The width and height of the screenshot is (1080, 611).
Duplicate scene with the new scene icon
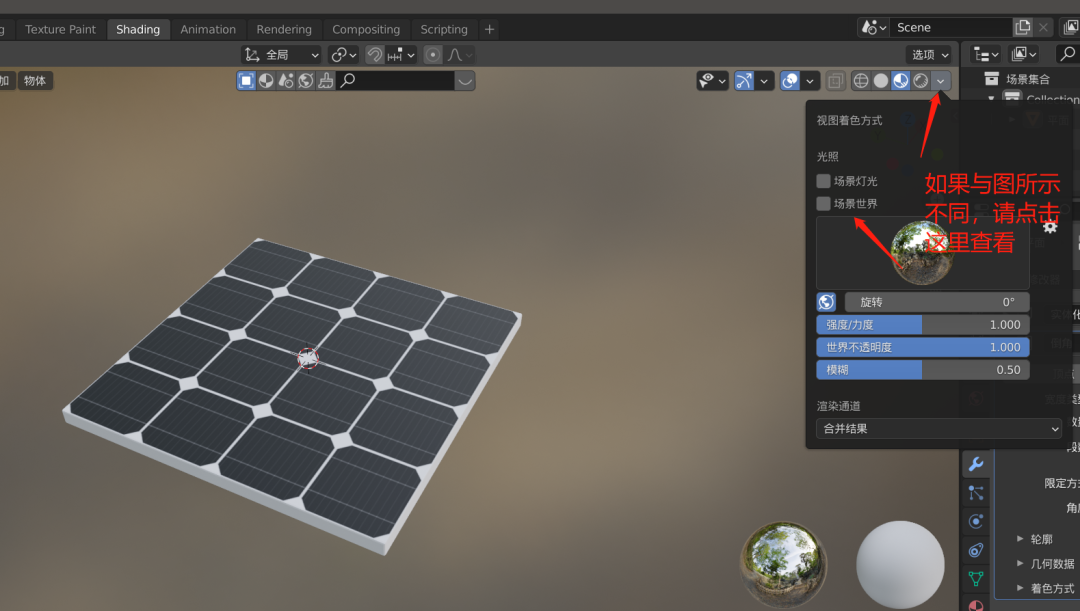pyautogui.click(x=1023, y=28)
